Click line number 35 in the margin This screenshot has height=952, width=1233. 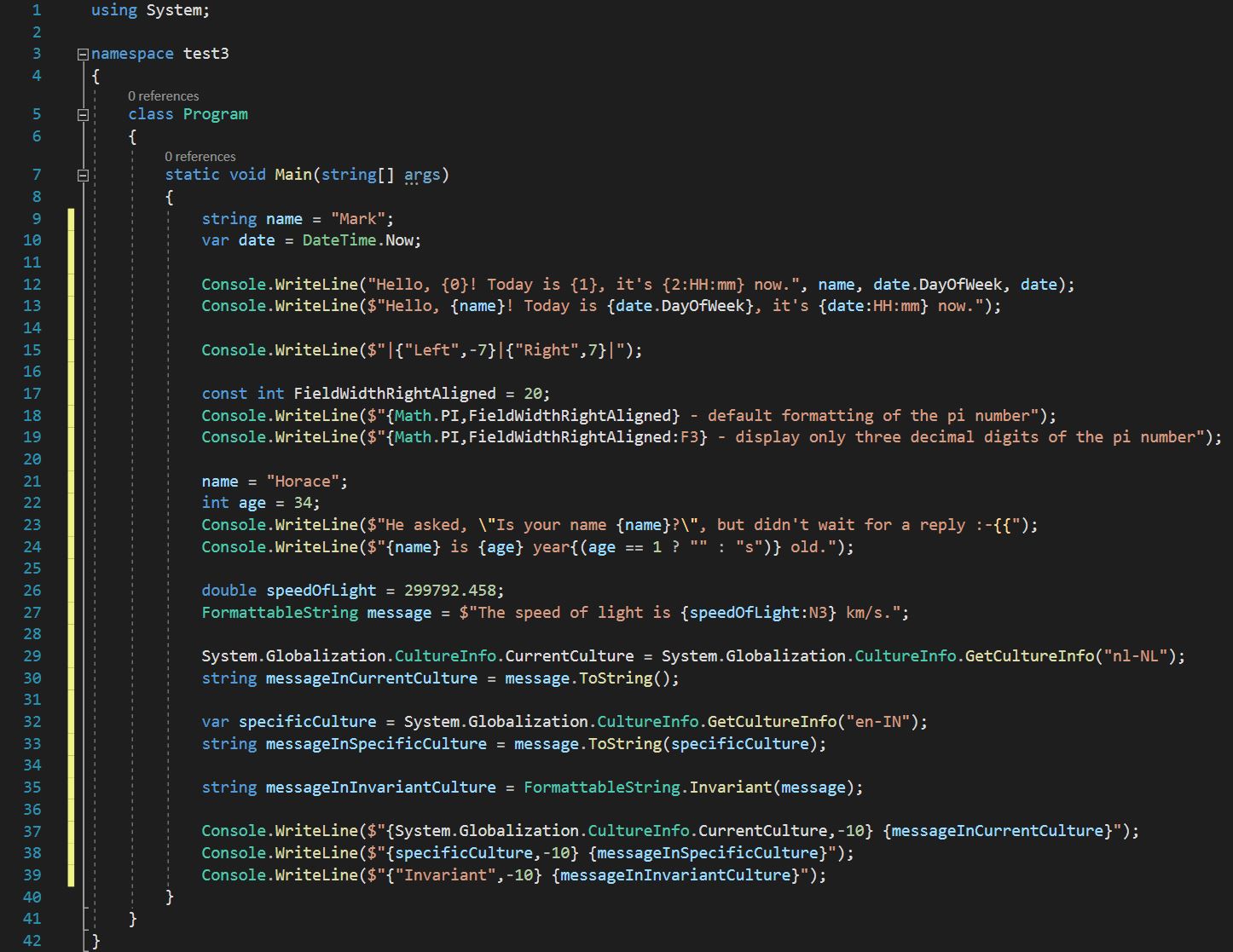(32, 787)
